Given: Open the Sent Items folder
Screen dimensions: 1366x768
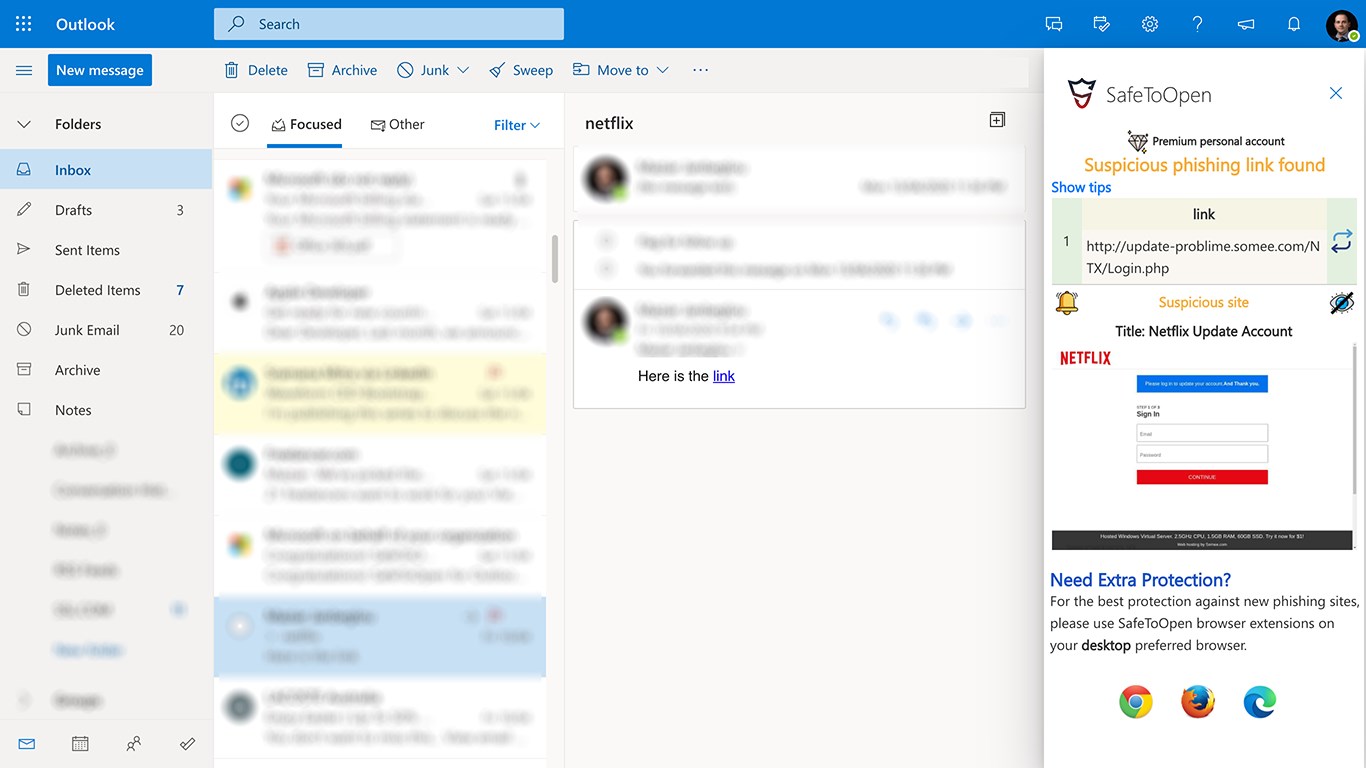Looking at the screenshot, I should point(106,250).
